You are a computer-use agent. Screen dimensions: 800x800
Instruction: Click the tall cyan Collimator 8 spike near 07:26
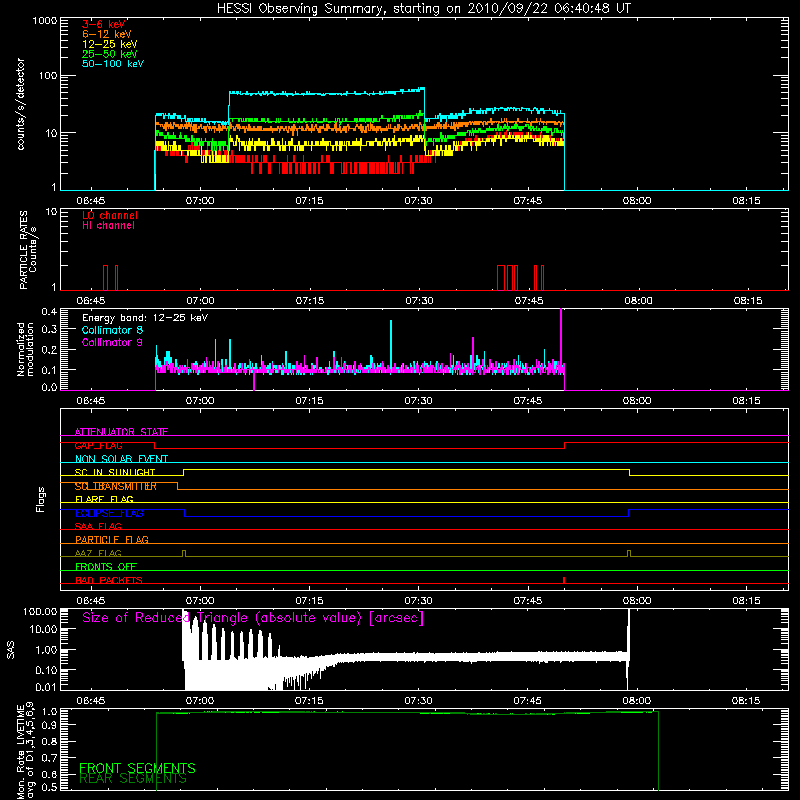[391, 343]
